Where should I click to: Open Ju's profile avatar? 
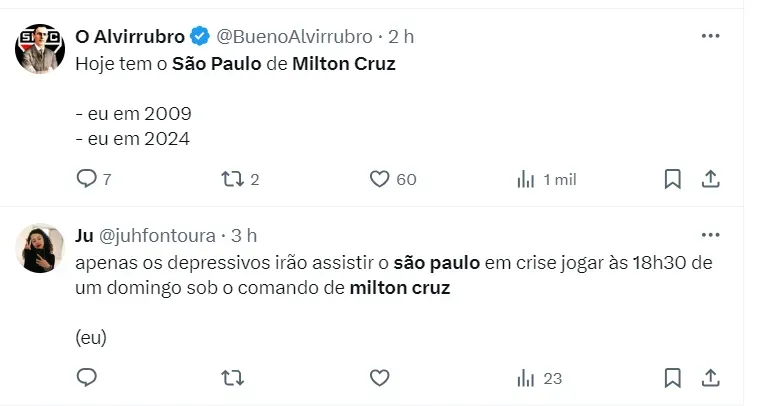40,247
